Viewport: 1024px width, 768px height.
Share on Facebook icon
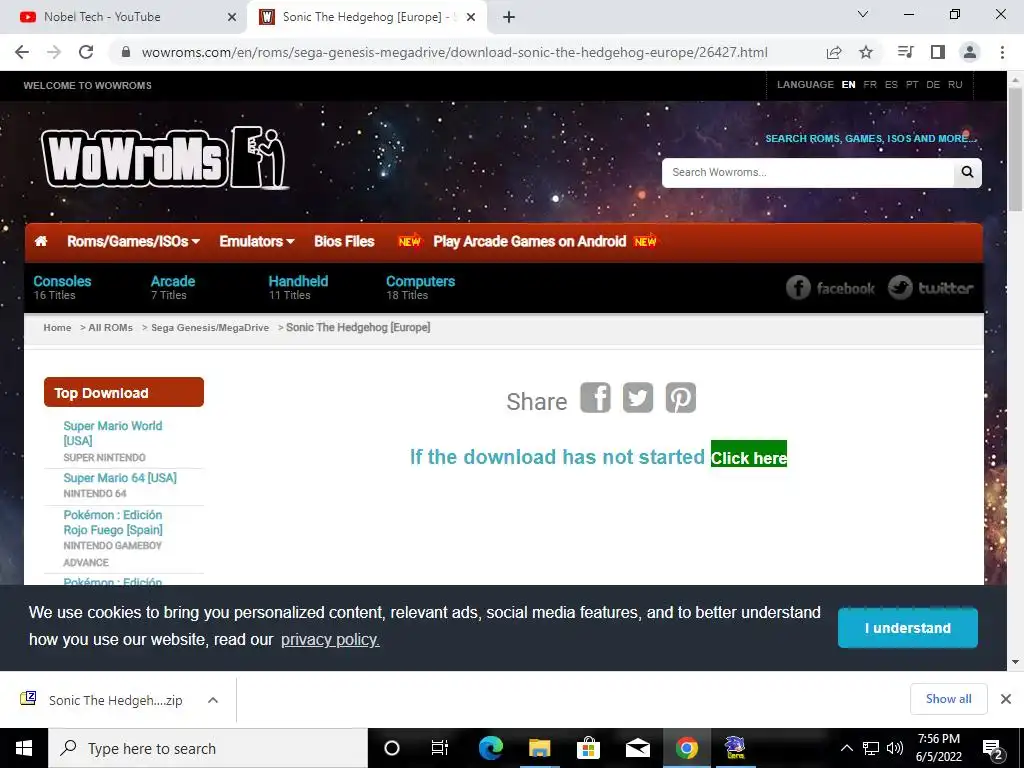(596, 398)
